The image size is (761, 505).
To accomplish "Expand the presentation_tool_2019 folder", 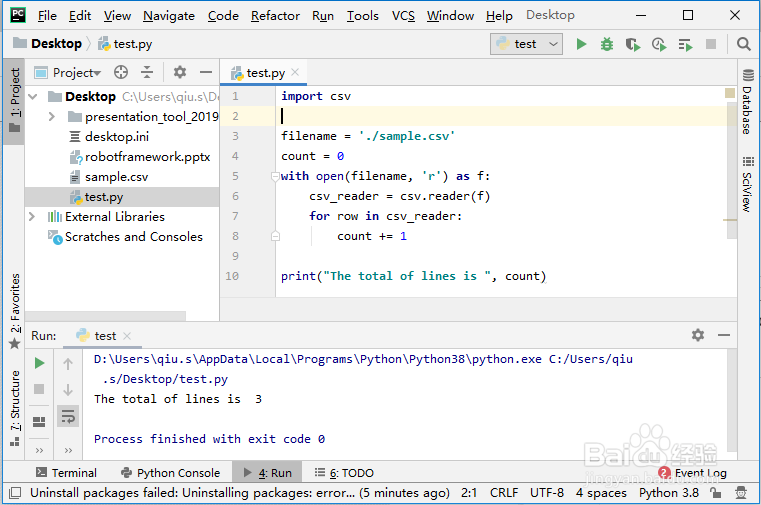I will (51, 116).
